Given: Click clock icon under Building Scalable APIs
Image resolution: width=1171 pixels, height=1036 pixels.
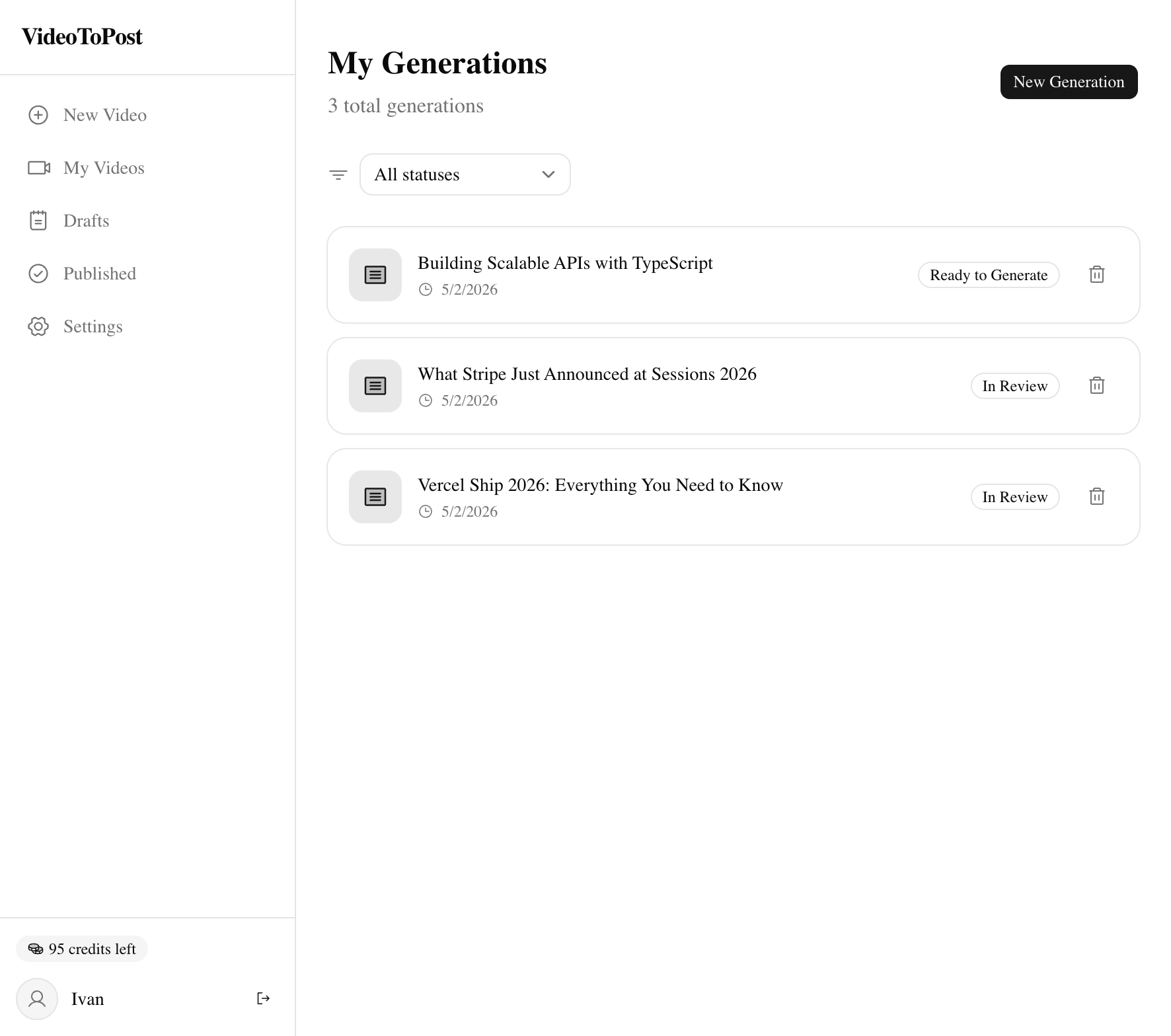Looking at the screenshot, I should (426, 289).
